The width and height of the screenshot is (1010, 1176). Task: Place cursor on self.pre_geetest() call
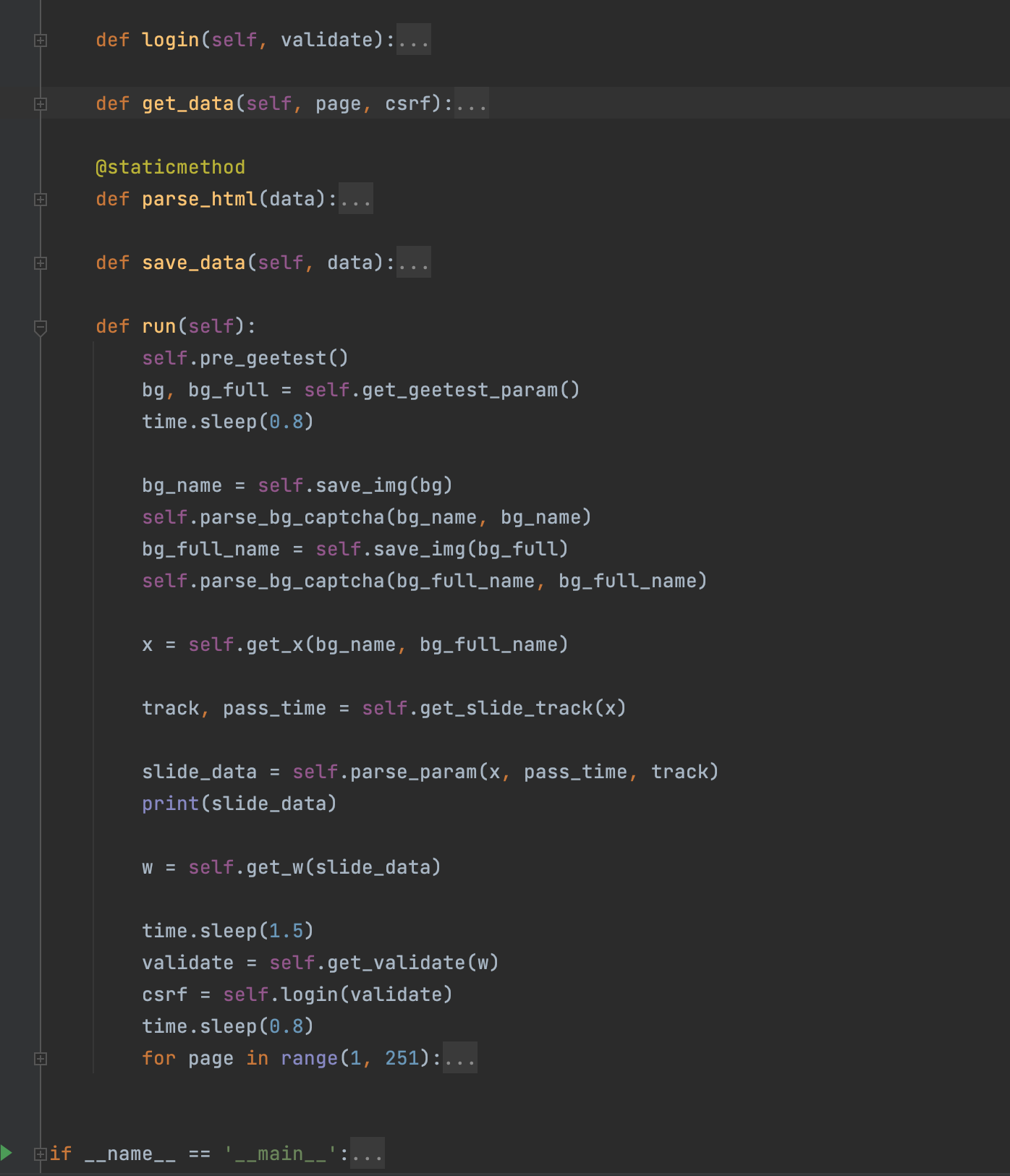click(245, 358)
